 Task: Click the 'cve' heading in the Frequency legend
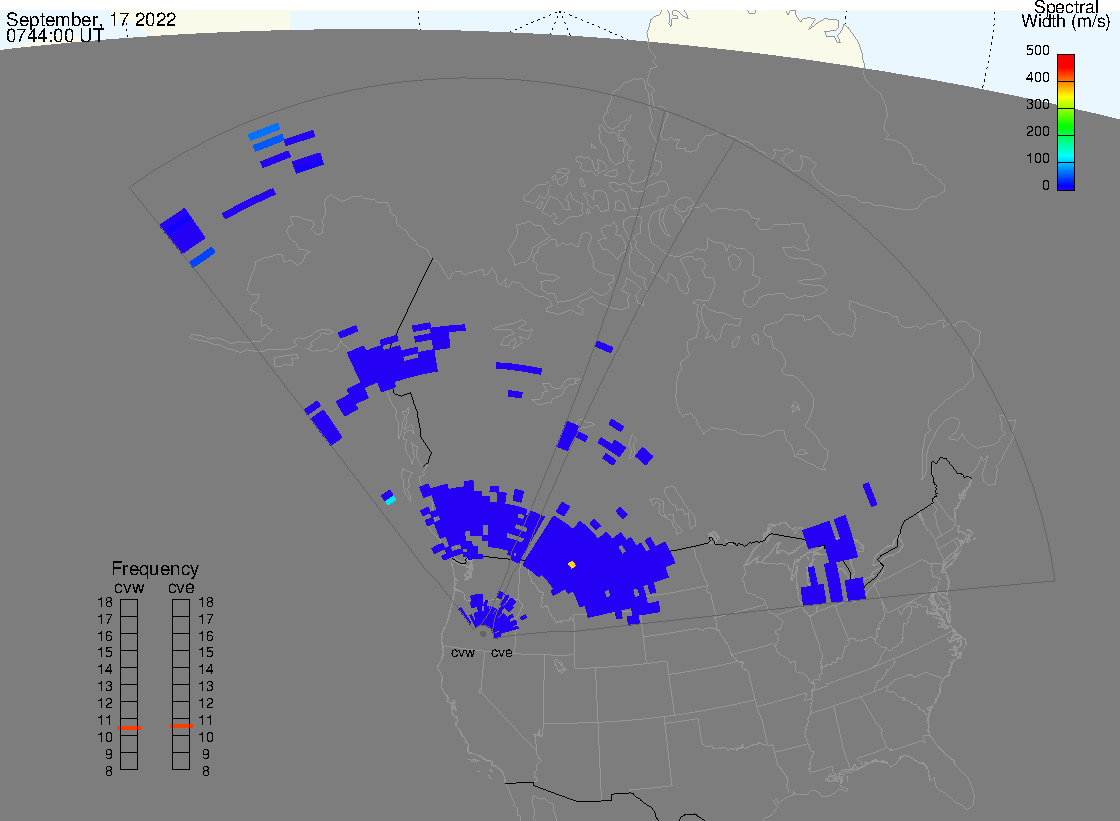(x=181, y=587)
